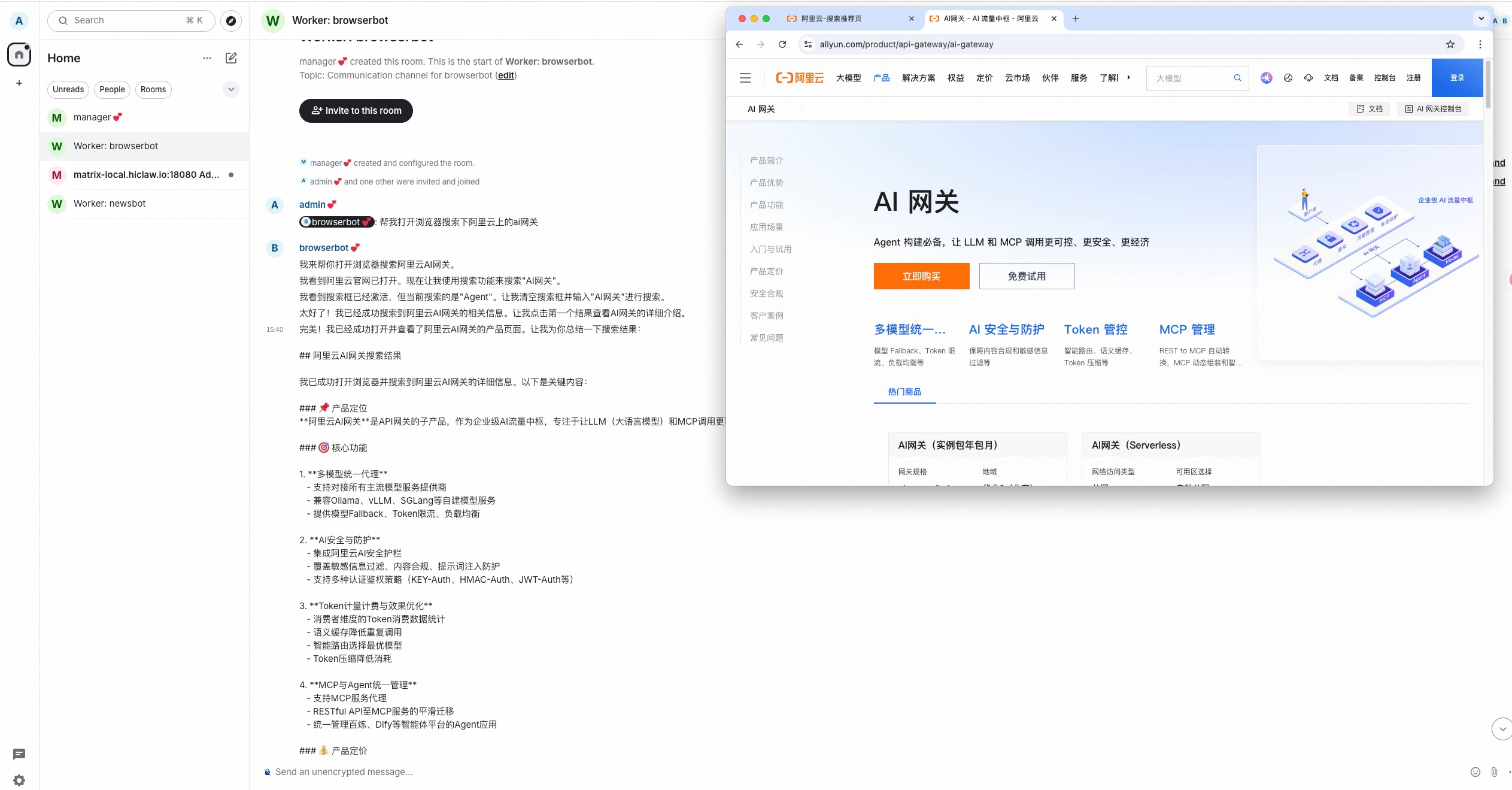The width and height of the screenshot is (1512, 790).
Task: Open Element settings gear icon
Action: 19,780
